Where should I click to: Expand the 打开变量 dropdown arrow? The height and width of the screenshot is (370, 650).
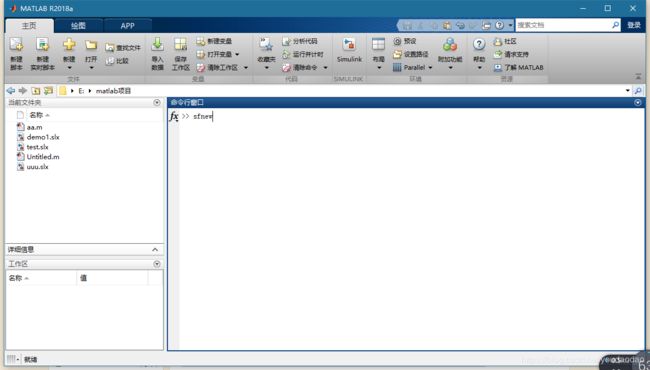tap(237, 54)
